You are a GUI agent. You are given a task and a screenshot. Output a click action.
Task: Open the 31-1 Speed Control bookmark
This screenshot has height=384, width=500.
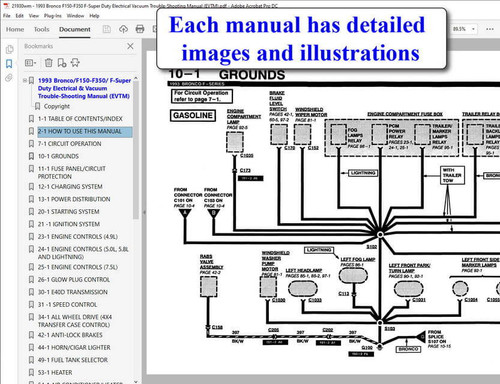click(x=67, y=305)
